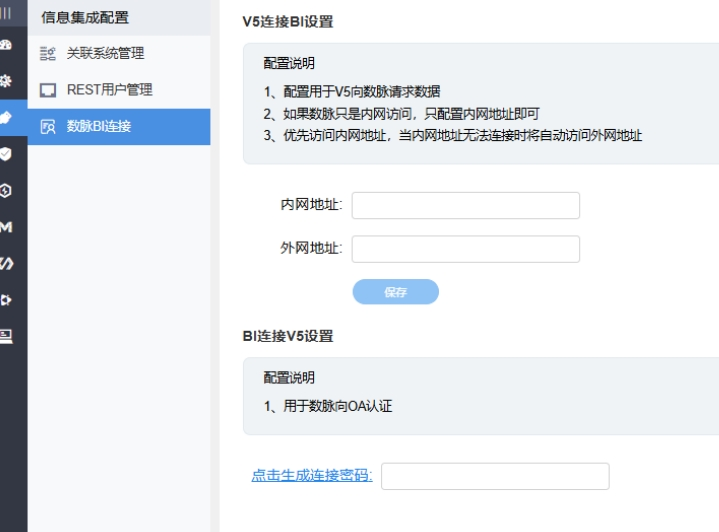
Task: Click the 外网地址 field label
Action: (x=311, y=248)
